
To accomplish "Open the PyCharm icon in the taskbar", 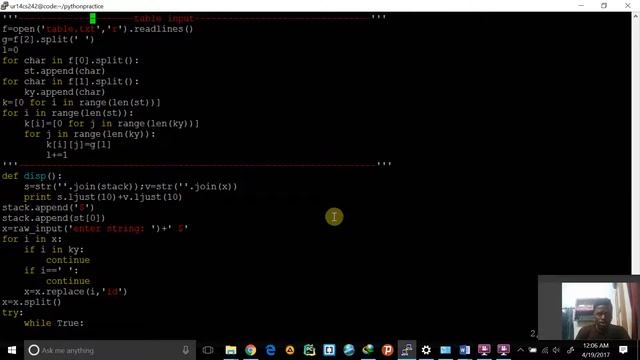I will coord(309,350).
